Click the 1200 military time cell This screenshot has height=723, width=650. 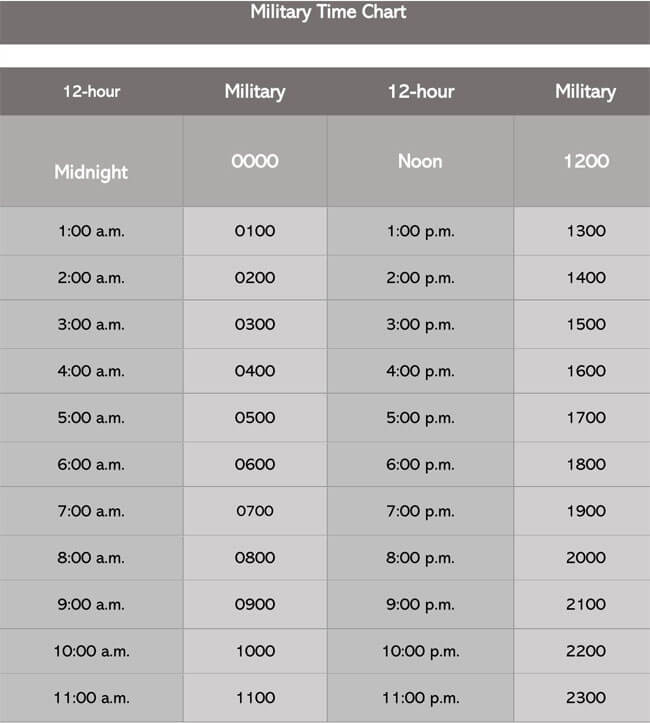(585, 161)
